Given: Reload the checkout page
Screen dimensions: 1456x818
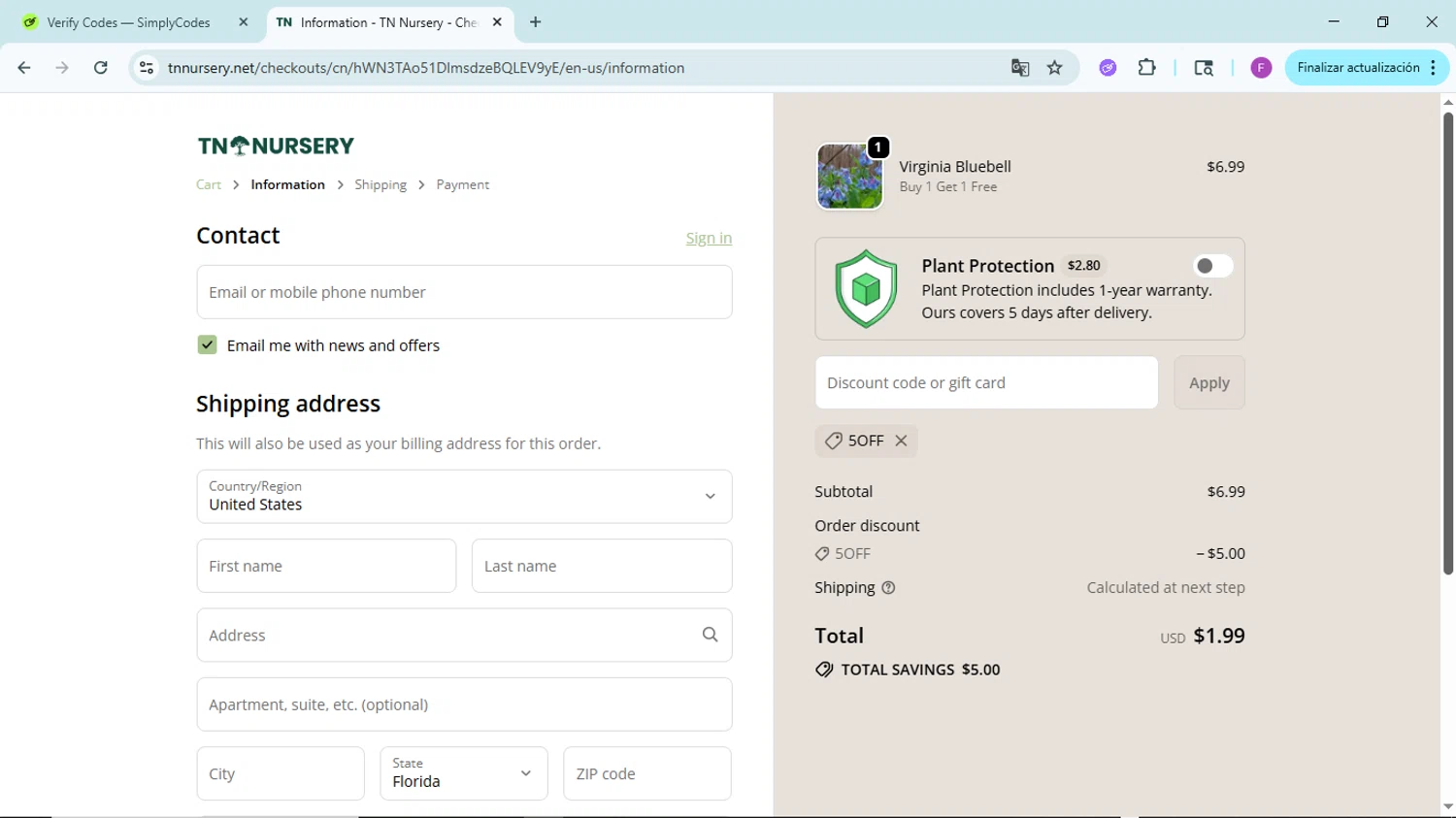Looking at the screenshot, I should [101, 68].
